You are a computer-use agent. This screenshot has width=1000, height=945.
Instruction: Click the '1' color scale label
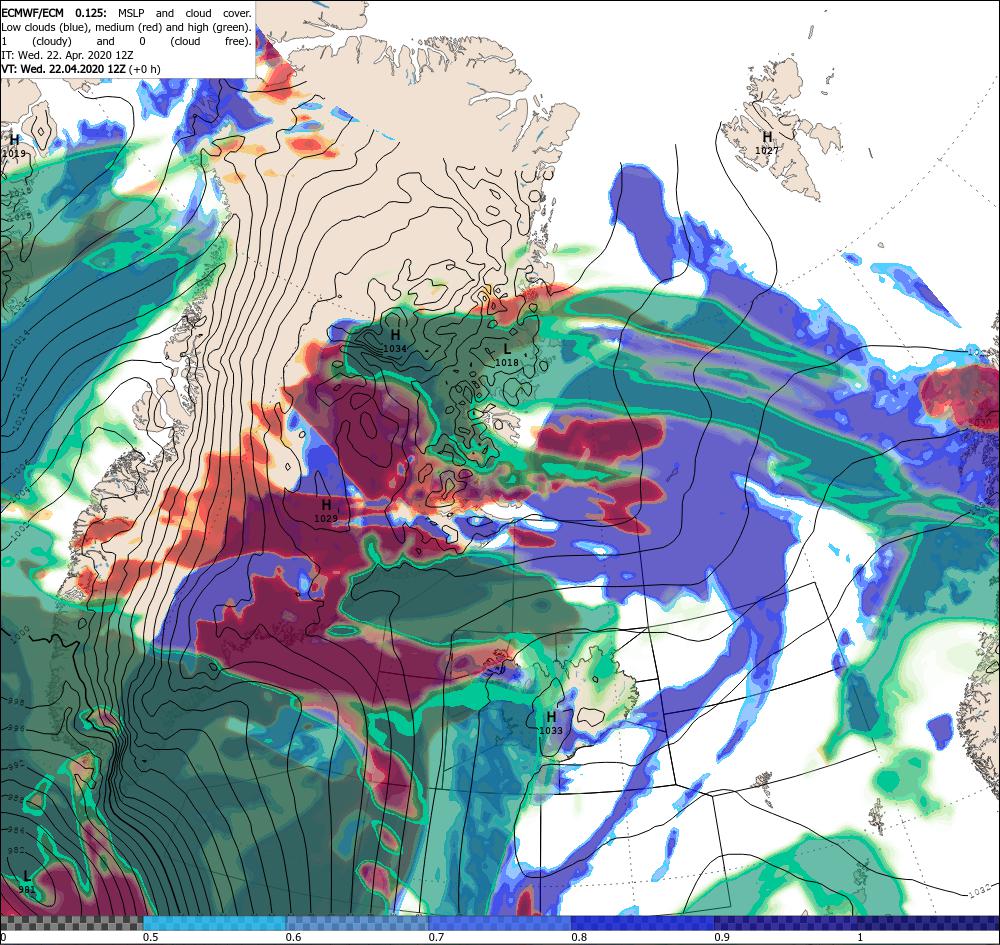[x=860, y=937]
